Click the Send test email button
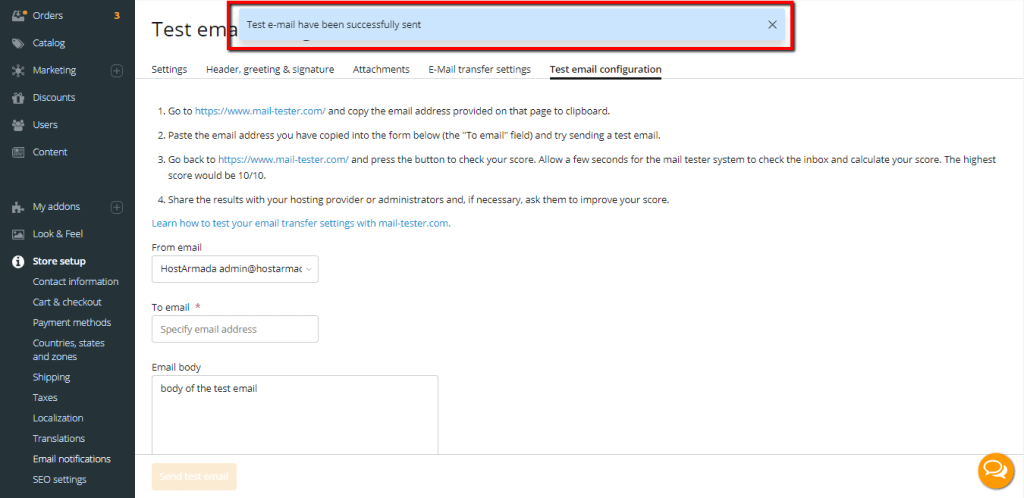Screen dimensions: 1024x498 (x=194, y=477)
